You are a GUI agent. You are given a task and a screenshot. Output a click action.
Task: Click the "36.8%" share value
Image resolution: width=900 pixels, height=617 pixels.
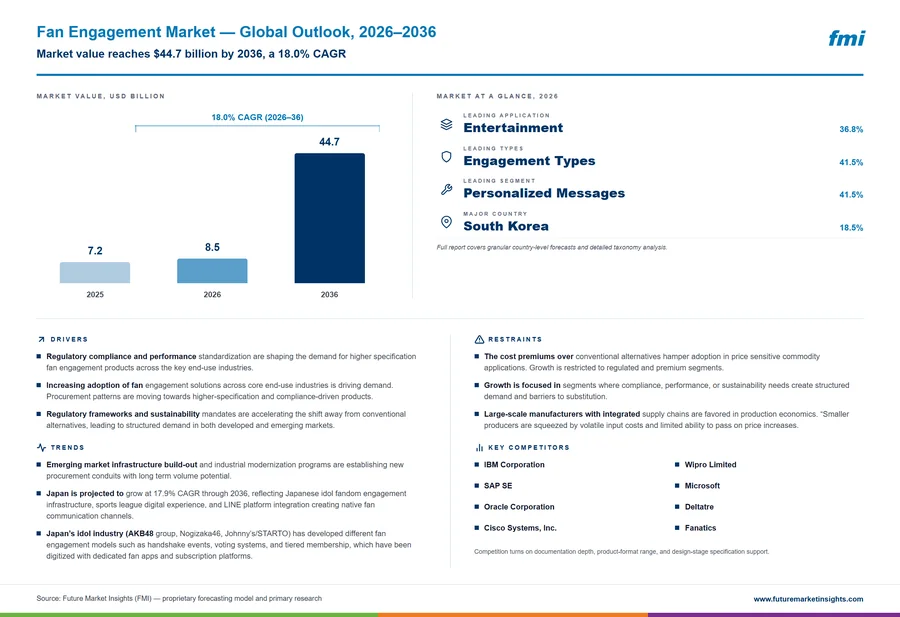click(851, 129)
